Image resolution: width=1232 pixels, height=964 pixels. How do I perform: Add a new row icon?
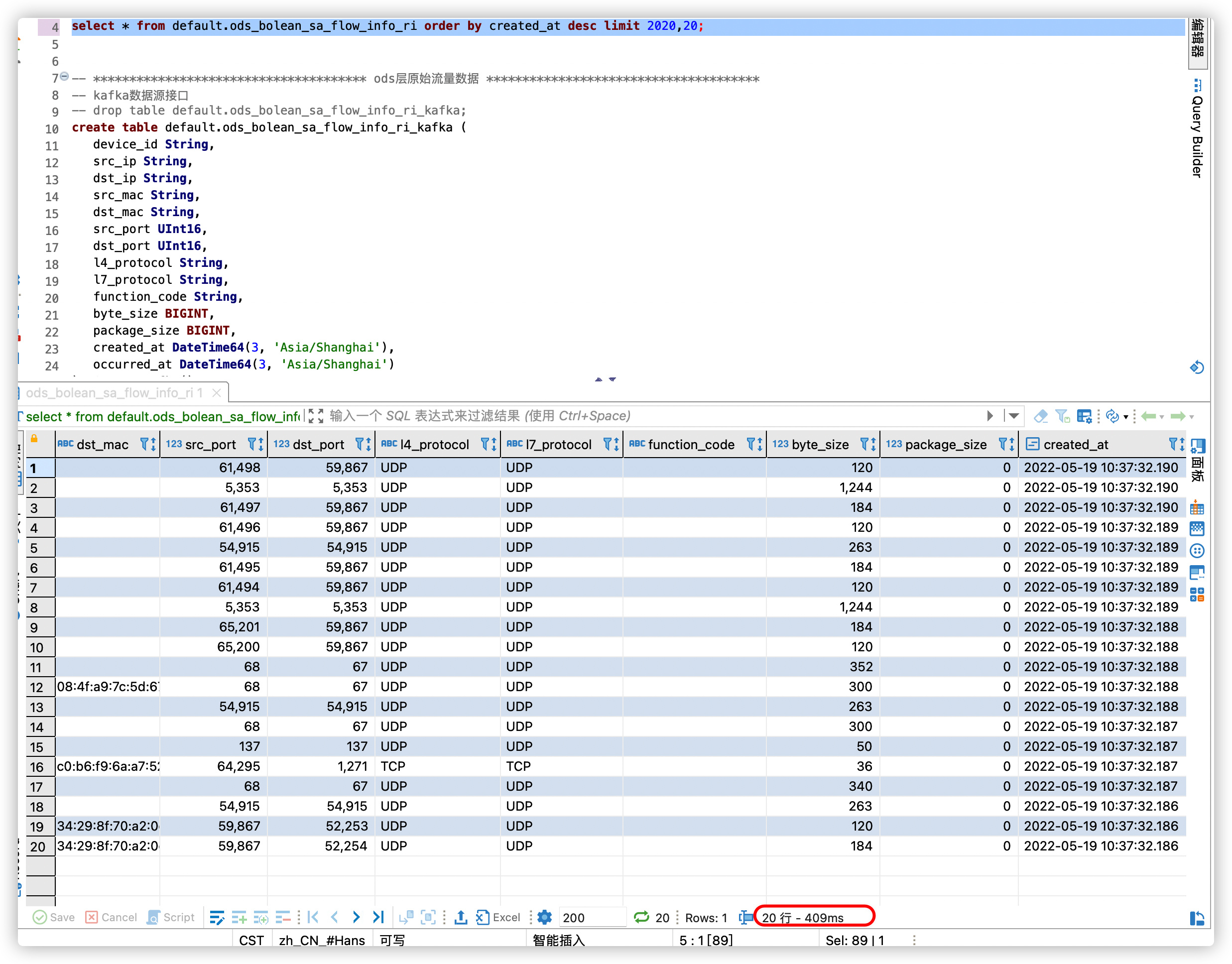click(239, 917)
